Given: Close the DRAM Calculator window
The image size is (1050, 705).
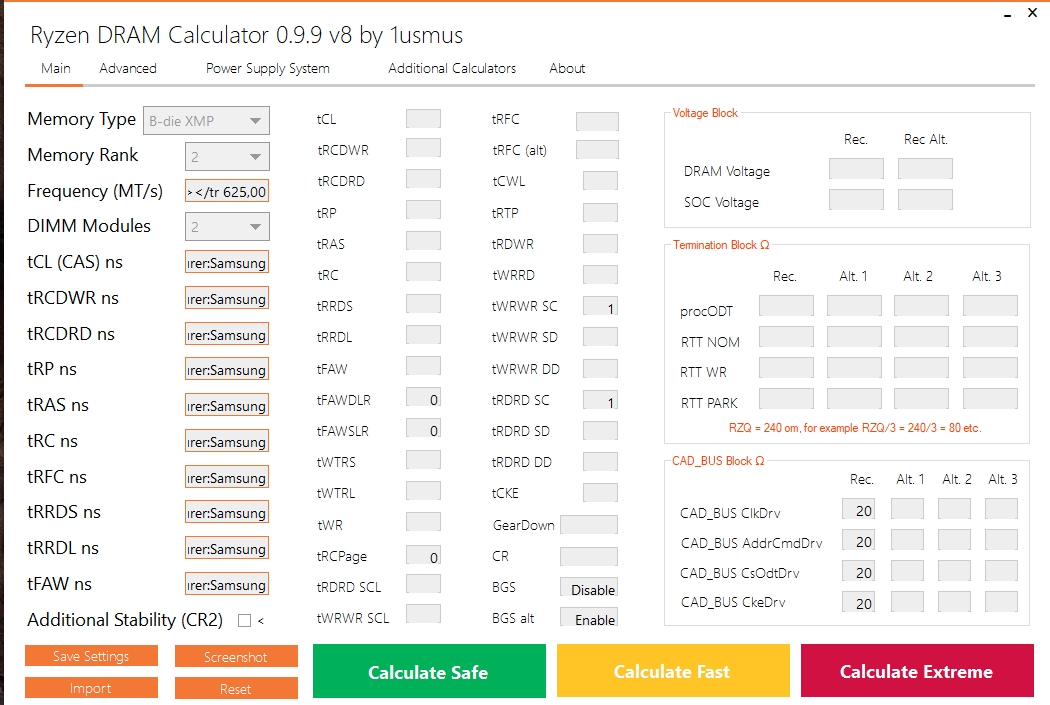Looking at the screenshot, I should [x=1033, y=13].
